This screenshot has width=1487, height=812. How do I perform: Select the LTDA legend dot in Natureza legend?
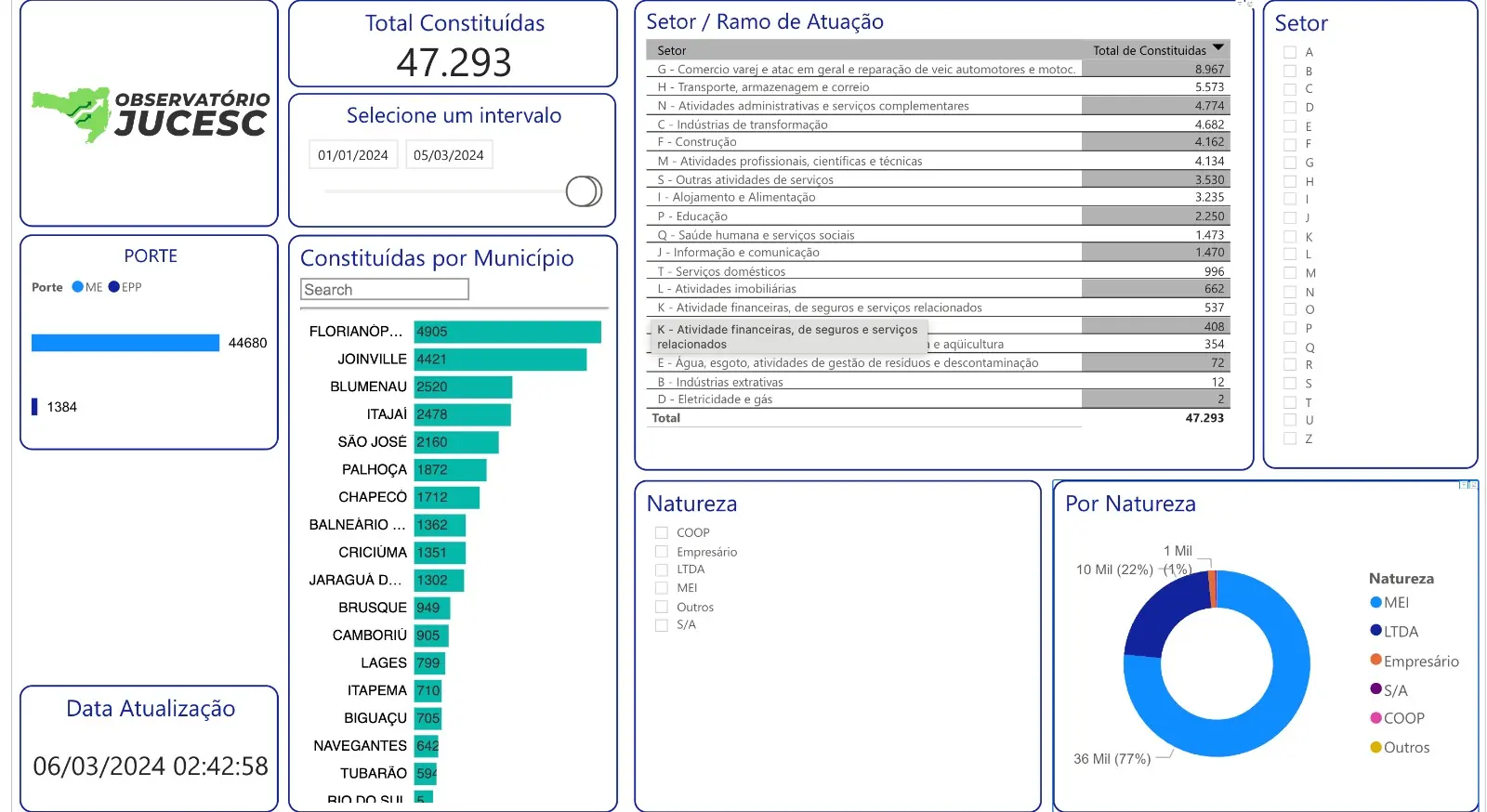(1376, 631)
